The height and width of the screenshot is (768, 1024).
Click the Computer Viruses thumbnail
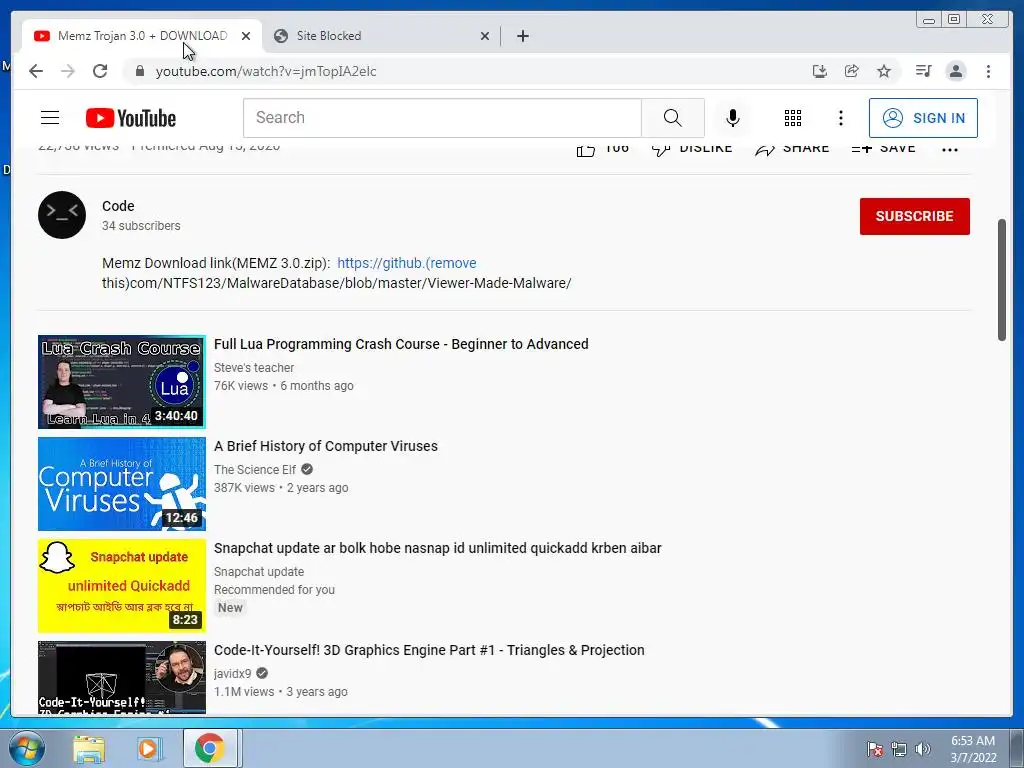point(121,484)
